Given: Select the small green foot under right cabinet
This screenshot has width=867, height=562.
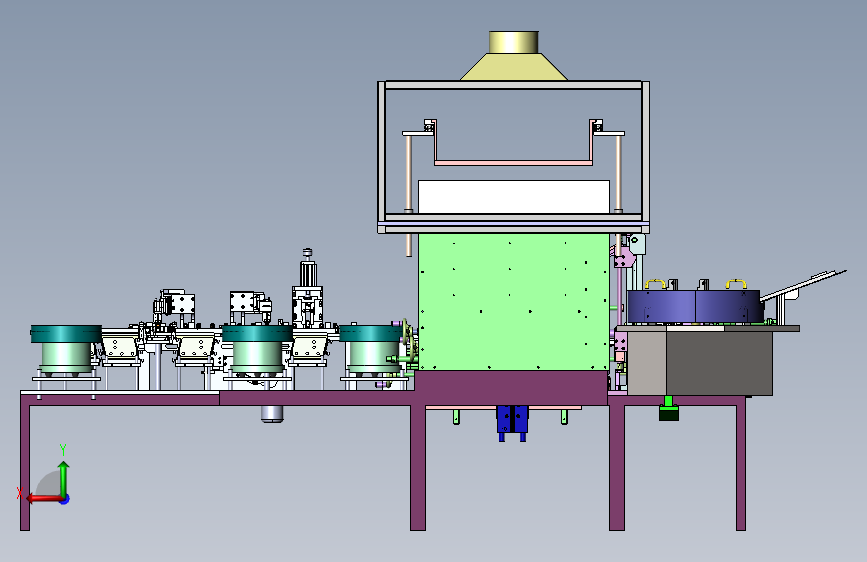Looking at the screenshot, I should coord(668,409).
